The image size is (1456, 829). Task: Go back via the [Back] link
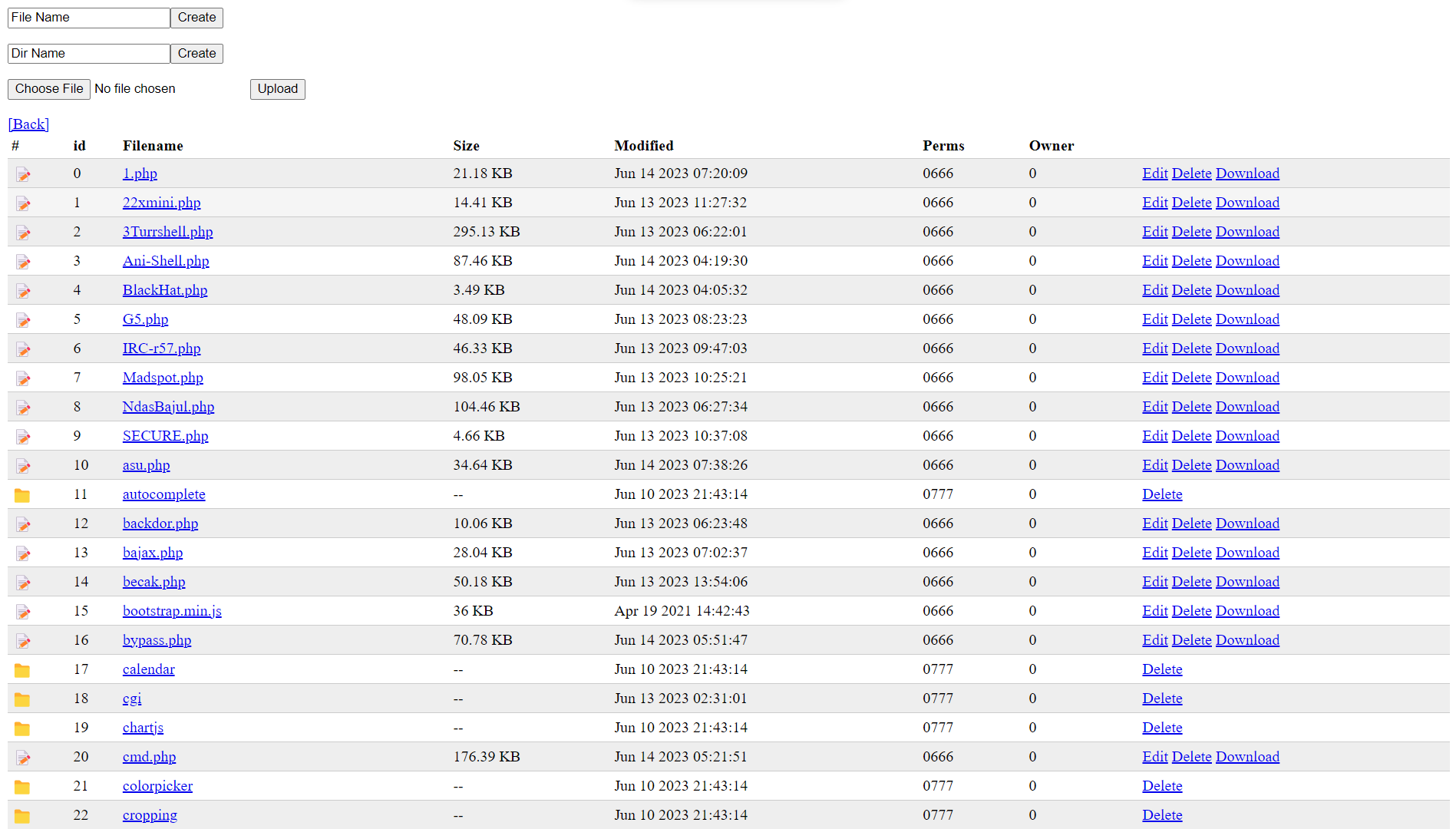pos(28,124)
